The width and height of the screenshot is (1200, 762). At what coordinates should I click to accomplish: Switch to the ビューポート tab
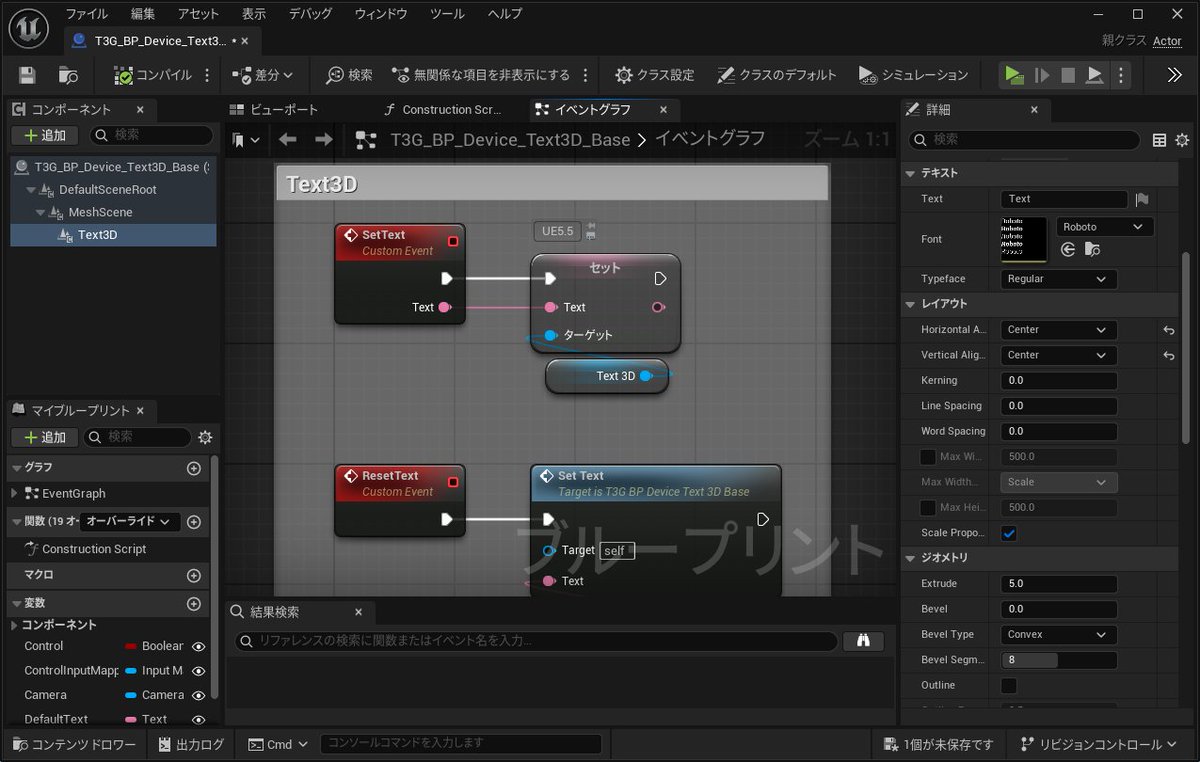[x=273, y=110]
